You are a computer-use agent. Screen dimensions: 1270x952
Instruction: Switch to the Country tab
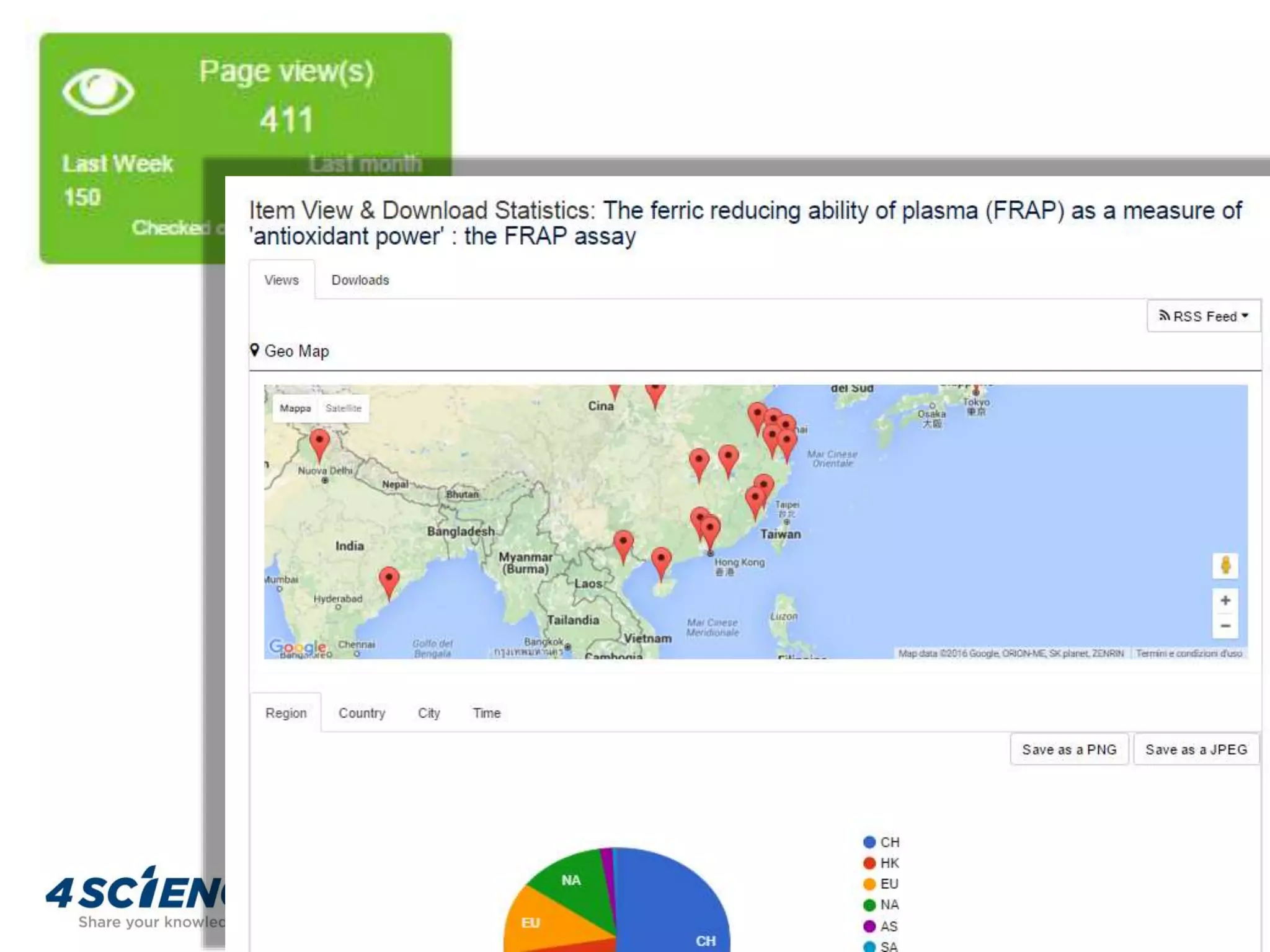click(362, 713)
